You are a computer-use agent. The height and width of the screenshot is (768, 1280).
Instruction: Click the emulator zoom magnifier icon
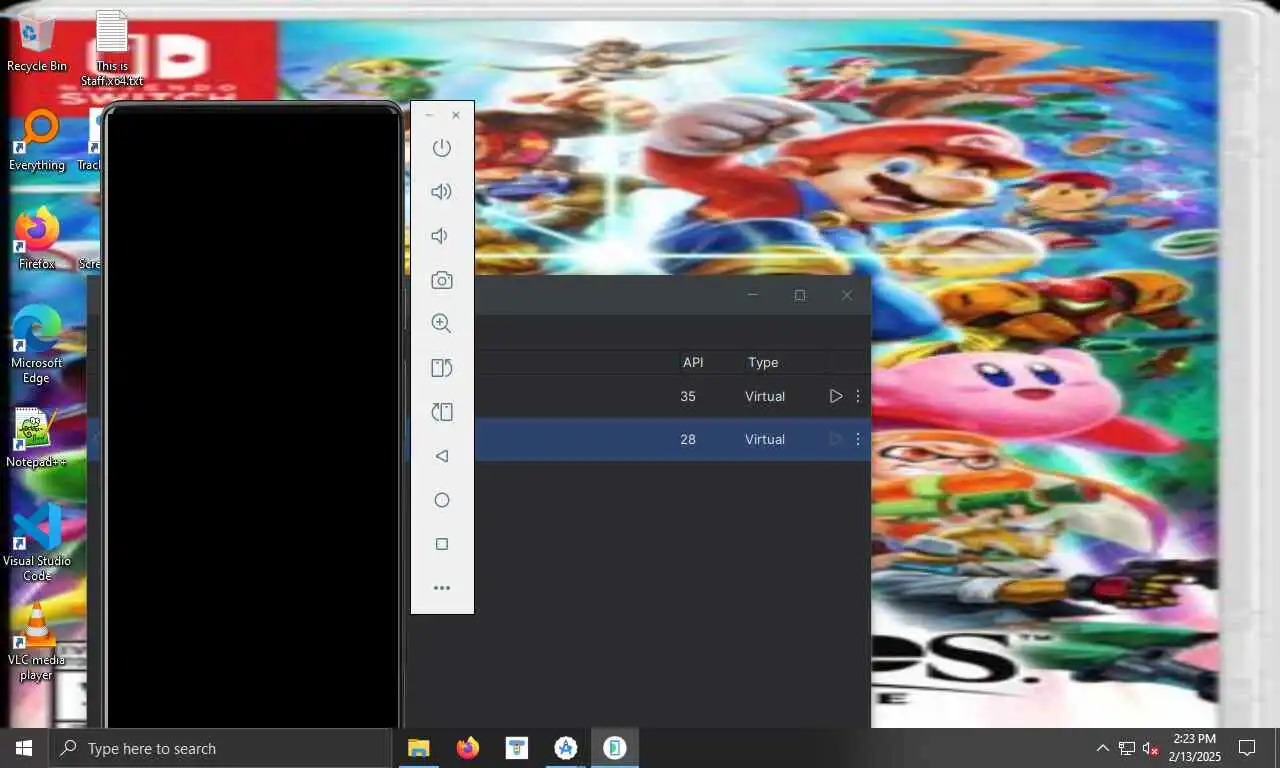(441, 324)
